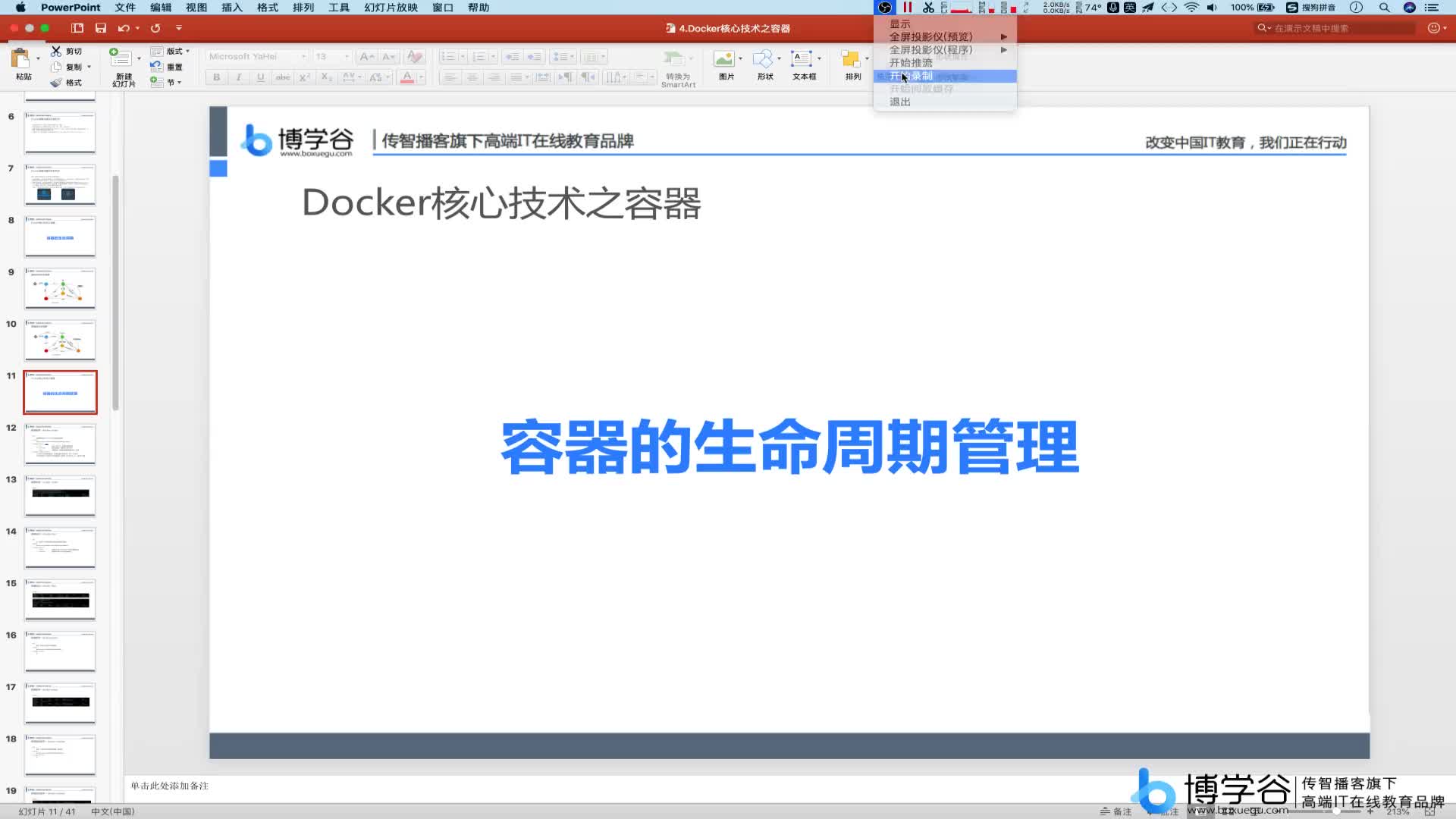Screen dimensions: 1456x819
Task: Click the slide panel vertical scrollbar
Action: click(x=115, y=292)
